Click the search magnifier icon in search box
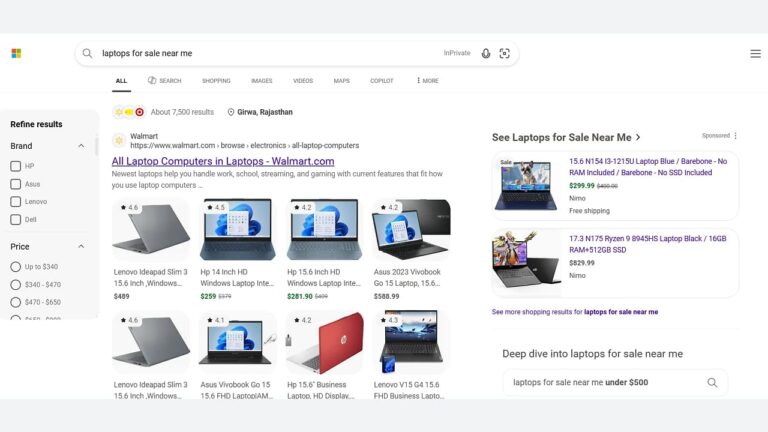This screenshot has height=432, width=768. click(87, 53)
